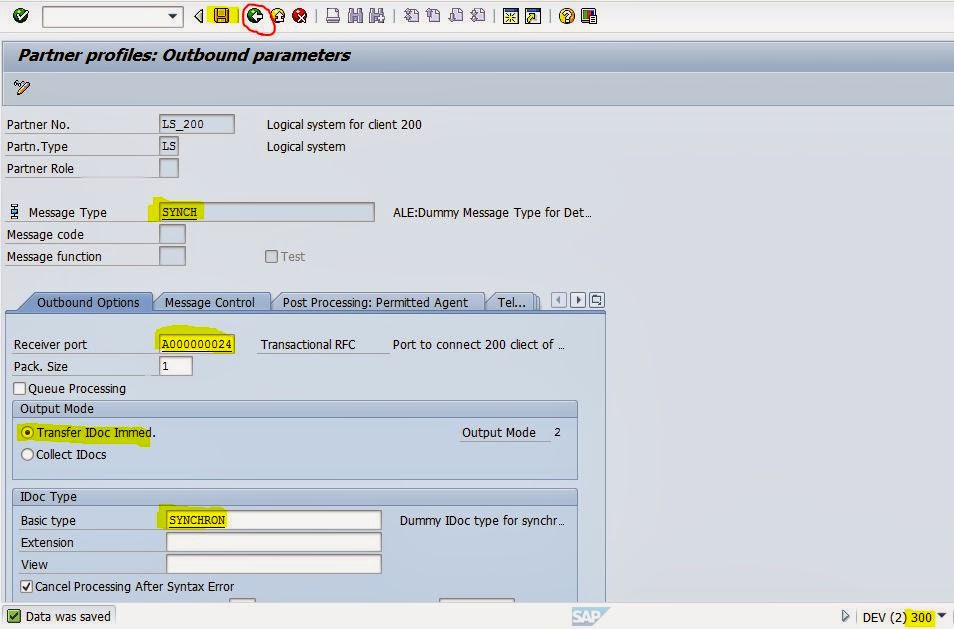Open Post Processing: Permitted Agent tab
Image resolution: width=954 pixels, height=629 pixels.
click(x=375, y=302)
